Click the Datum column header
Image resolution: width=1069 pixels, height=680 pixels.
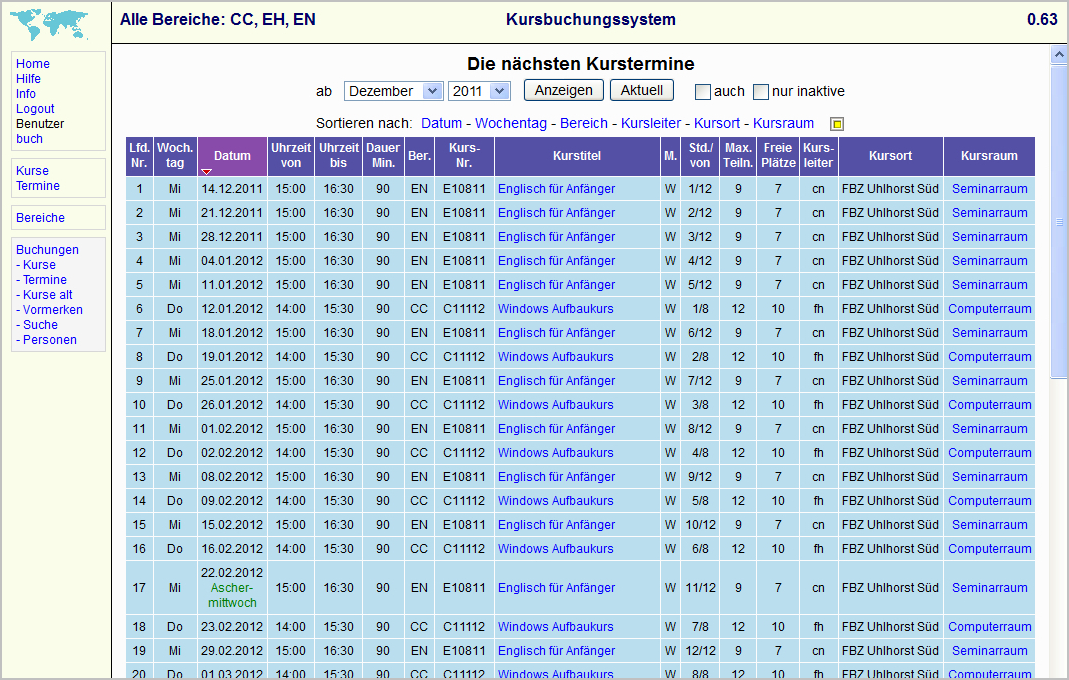click(232, 156)
